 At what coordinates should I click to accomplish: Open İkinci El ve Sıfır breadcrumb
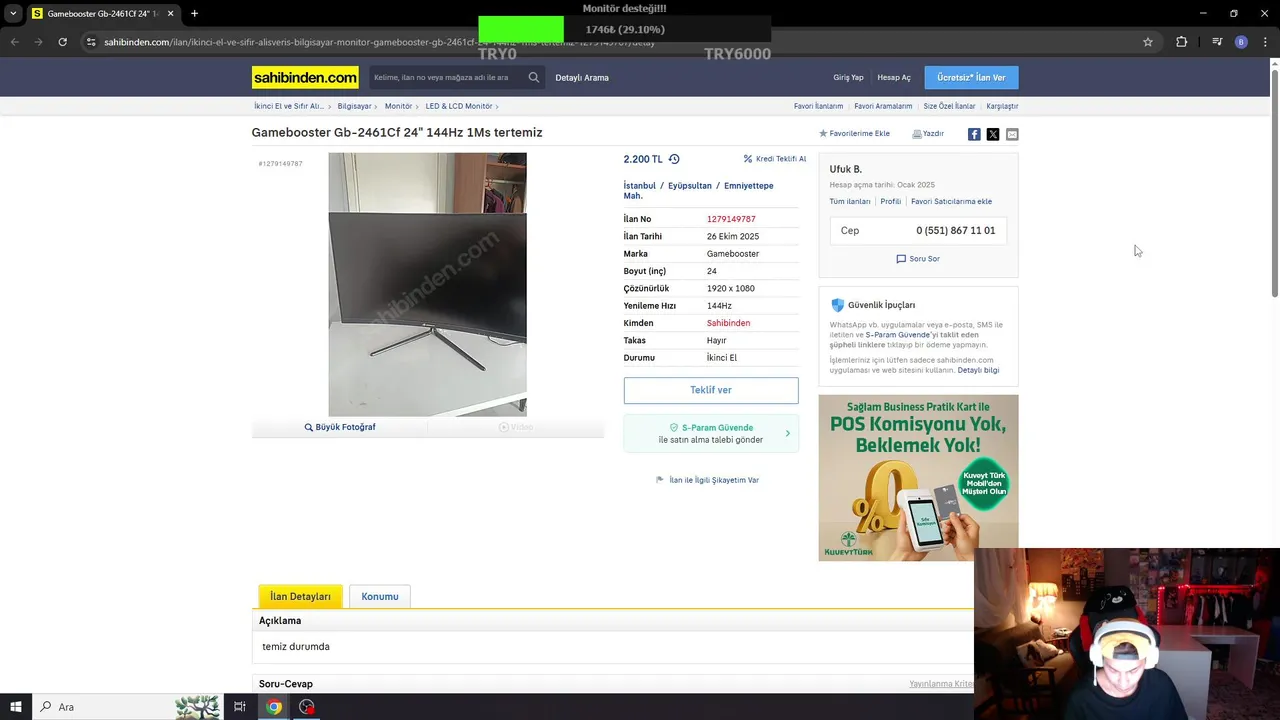pos(288,106)
